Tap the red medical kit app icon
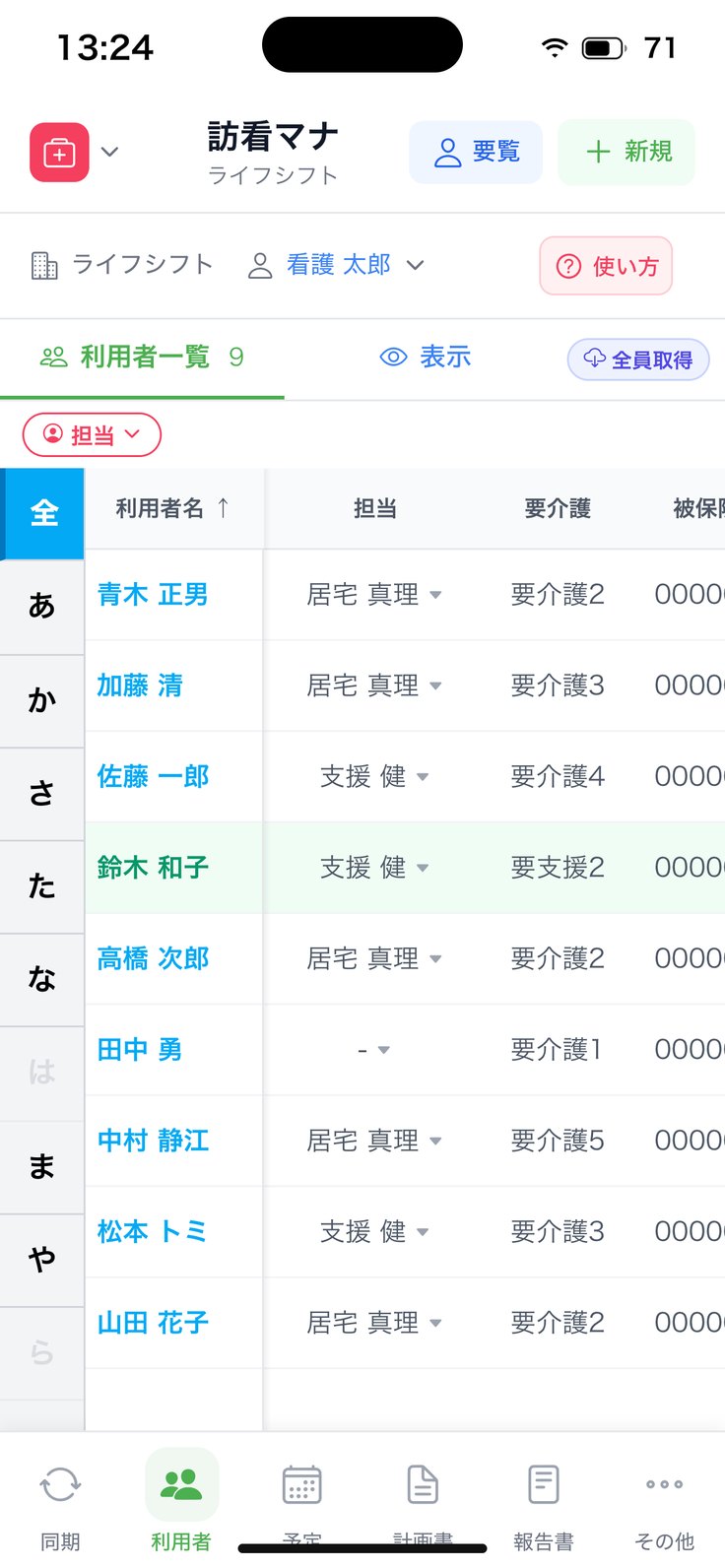The height and width of the screenshot is (1568, 725). [59, 153]
